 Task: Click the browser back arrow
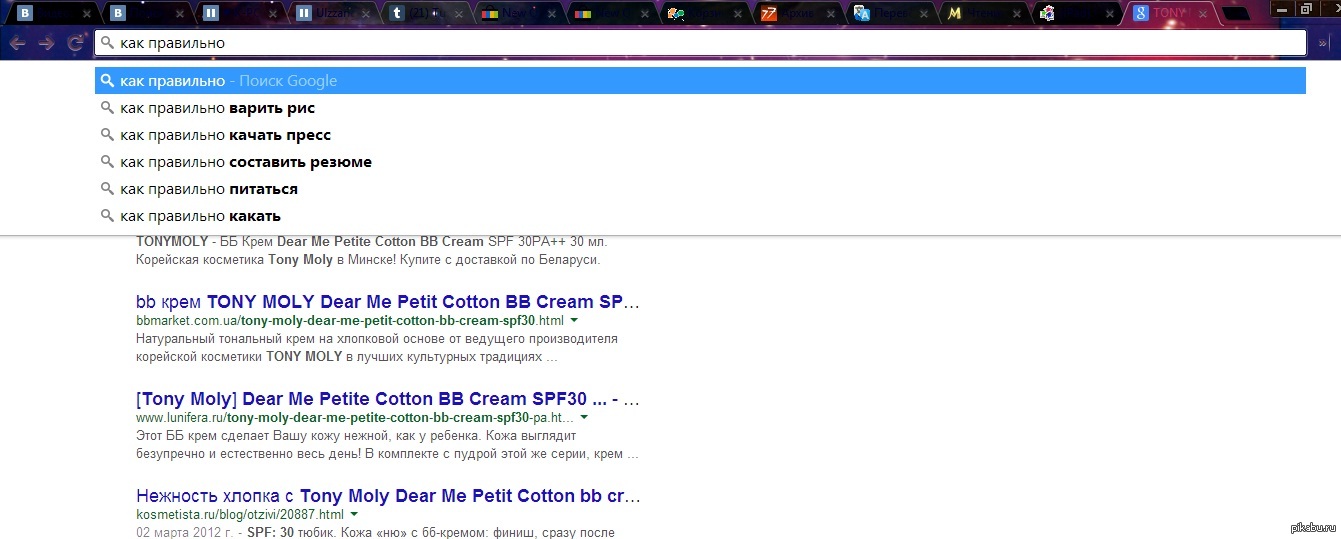click(17, 43)
